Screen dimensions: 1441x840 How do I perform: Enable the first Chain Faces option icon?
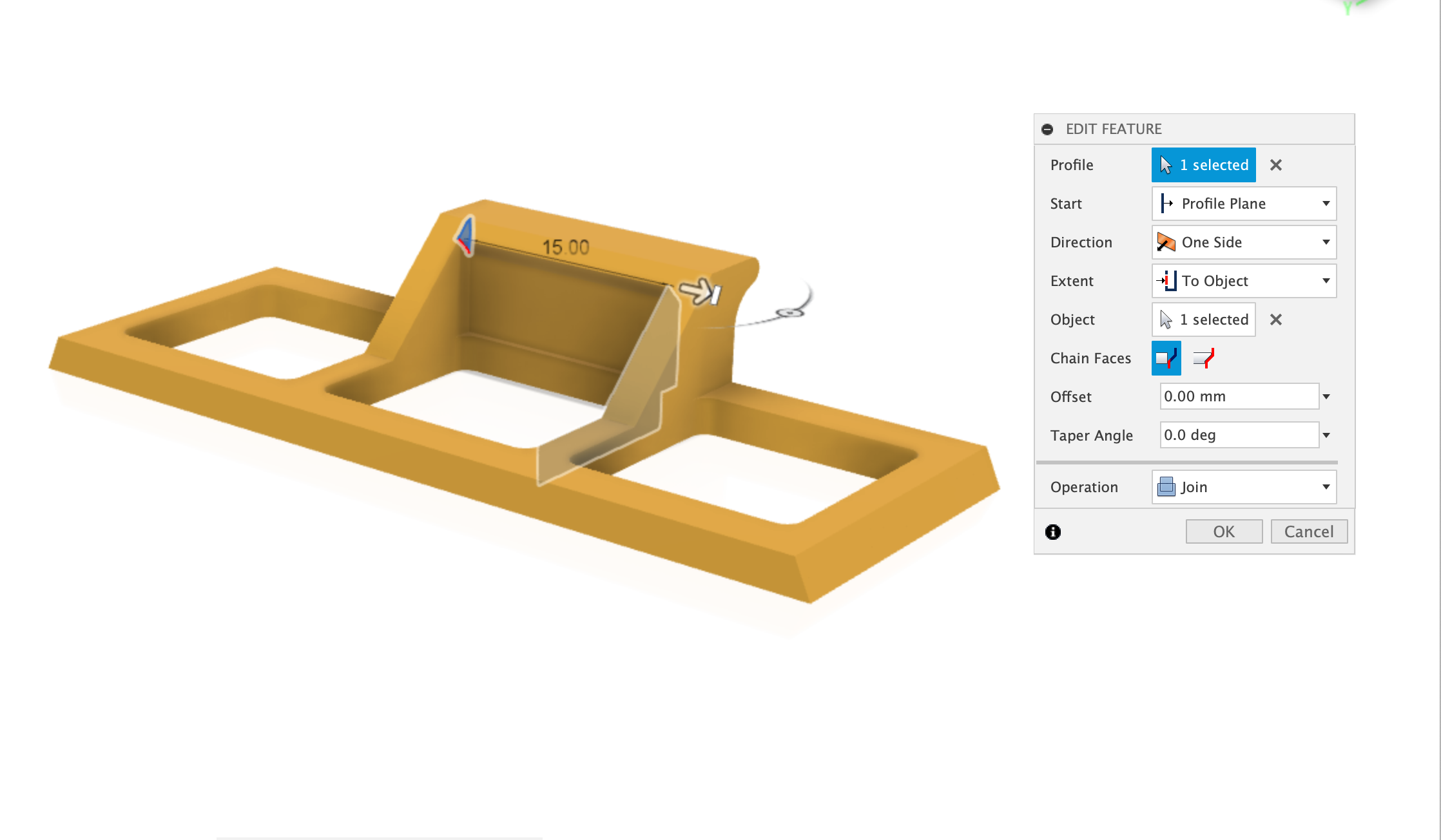coord(1166,358)
